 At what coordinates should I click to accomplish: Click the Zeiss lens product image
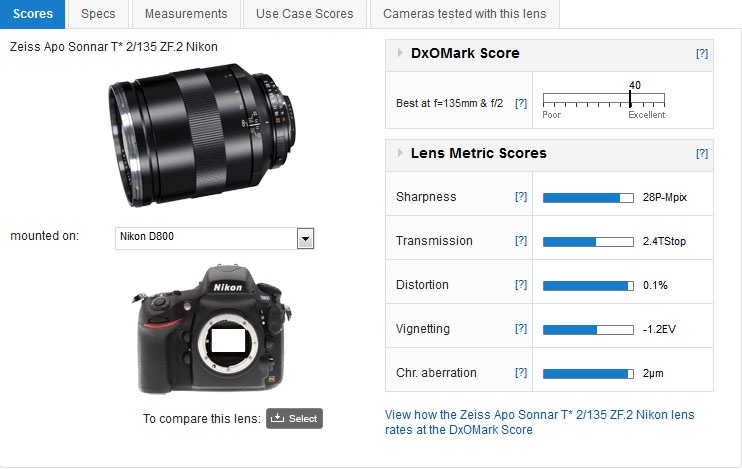tap(202, 135)
